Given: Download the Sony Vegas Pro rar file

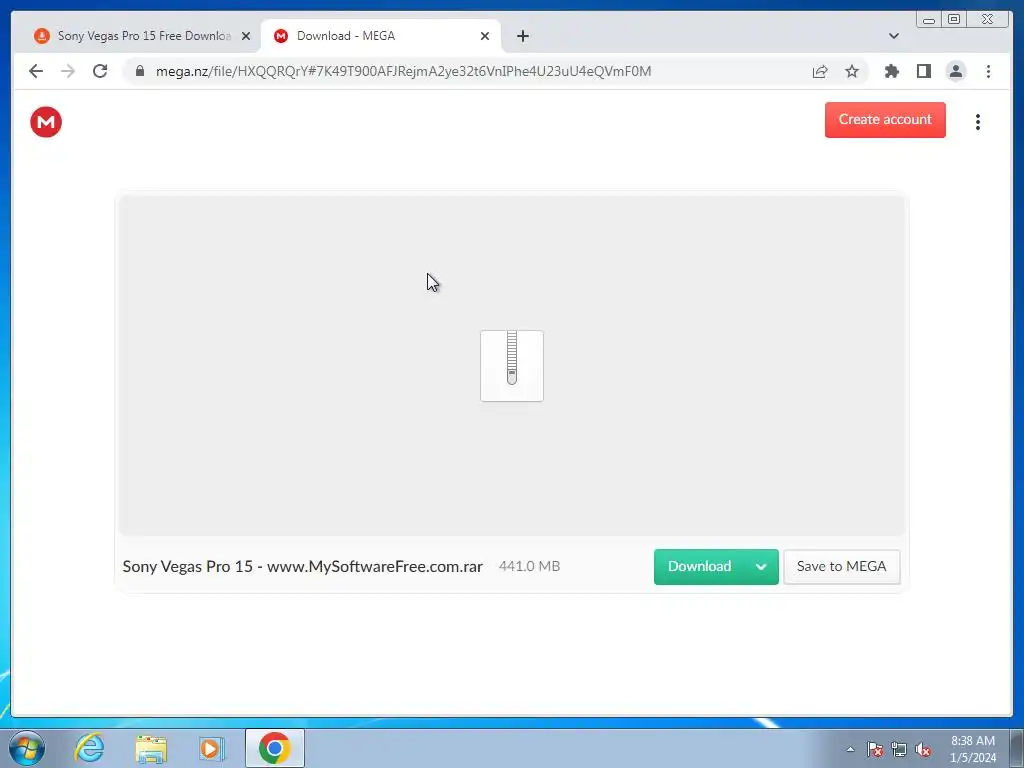Looking at the screenshot, I should pos(699,566).
